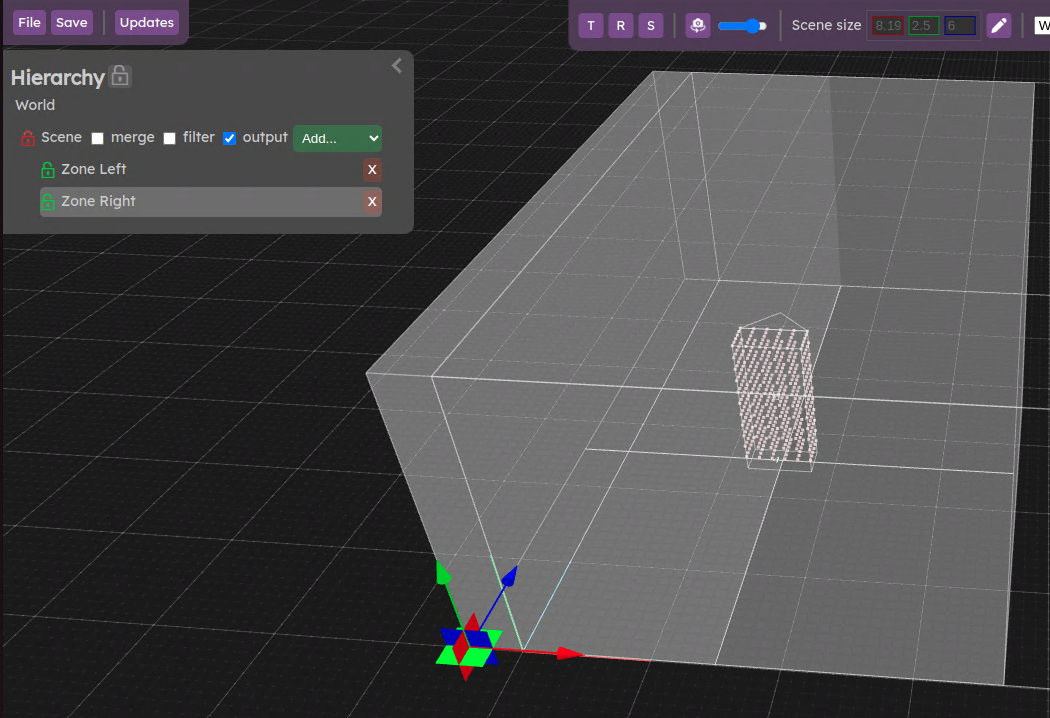The height and width of the screenshot is (718, 1050).
Task: Select the Rotate (R) transform tool
Action: point(621,25)
